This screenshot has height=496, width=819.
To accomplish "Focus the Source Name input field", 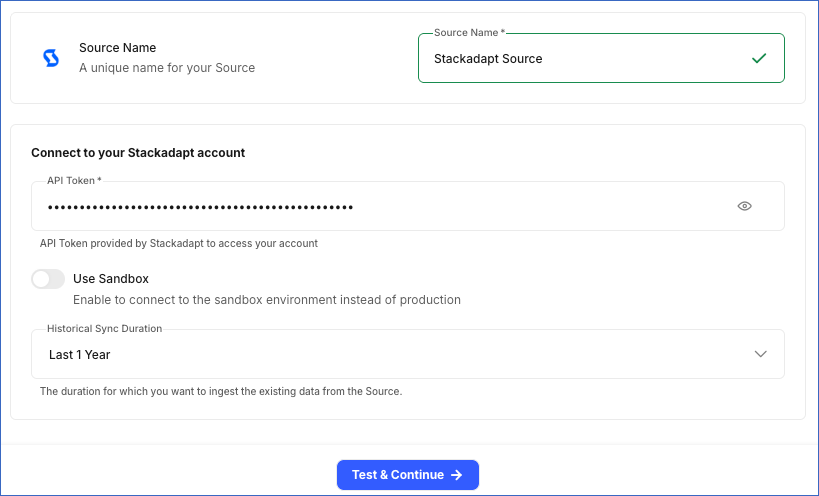I will point(601,58).
